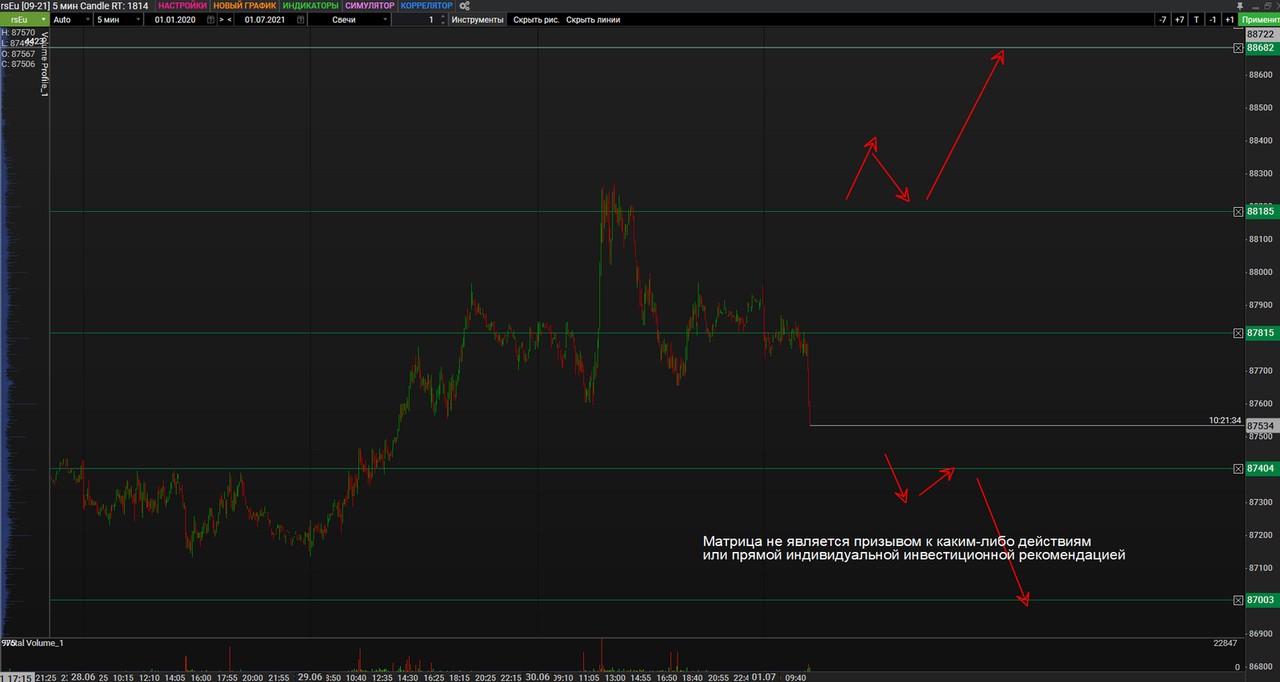Open the НОВЫЙ ГРАФИК menu

click(x=245, y=6)
